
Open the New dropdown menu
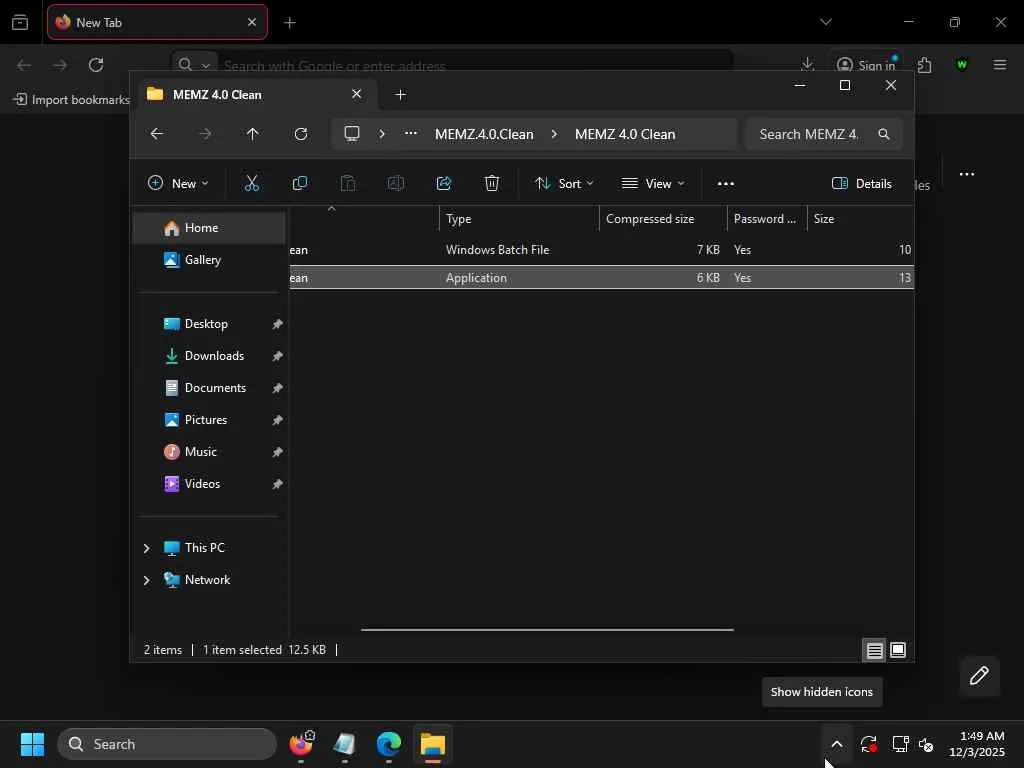(x=179, y=183)
